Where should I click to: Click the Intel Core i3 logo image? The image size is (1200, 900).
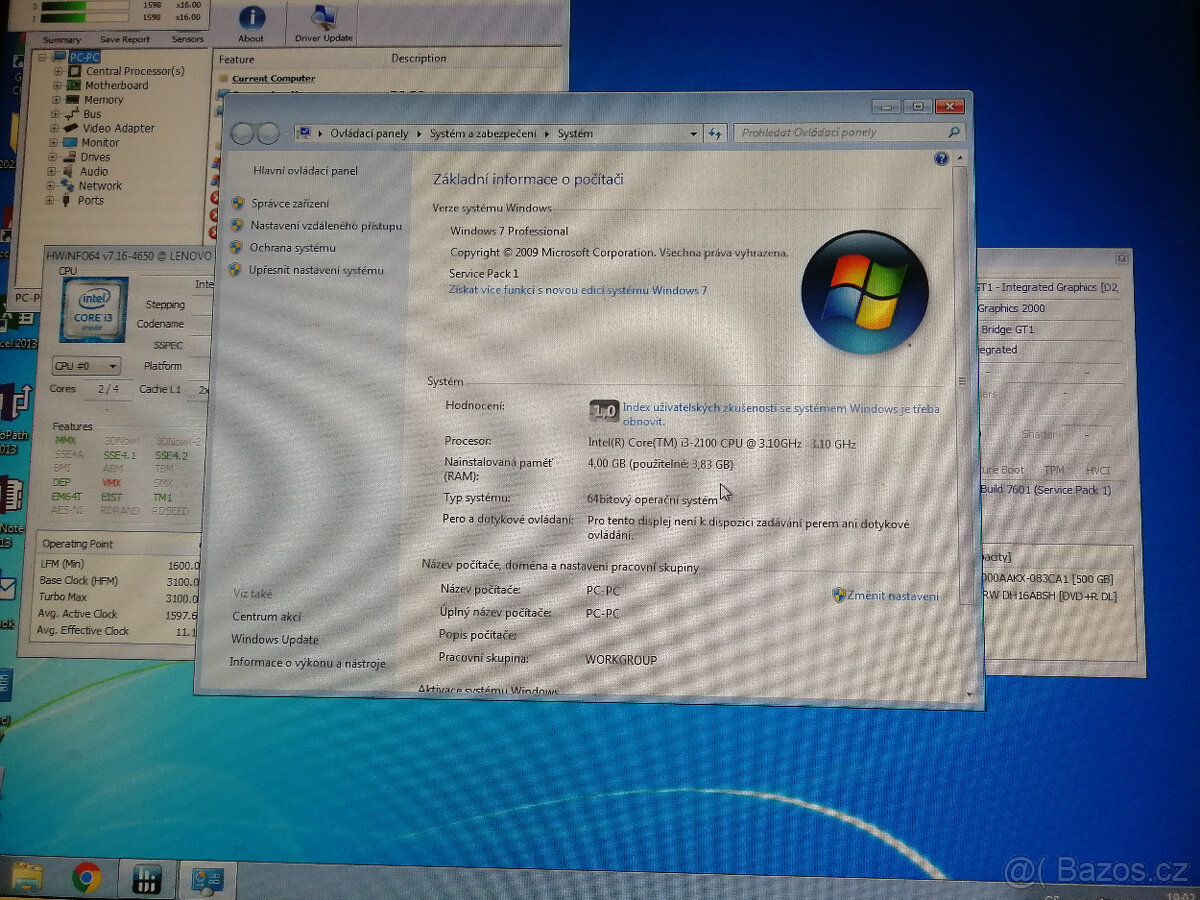point(94,310)
